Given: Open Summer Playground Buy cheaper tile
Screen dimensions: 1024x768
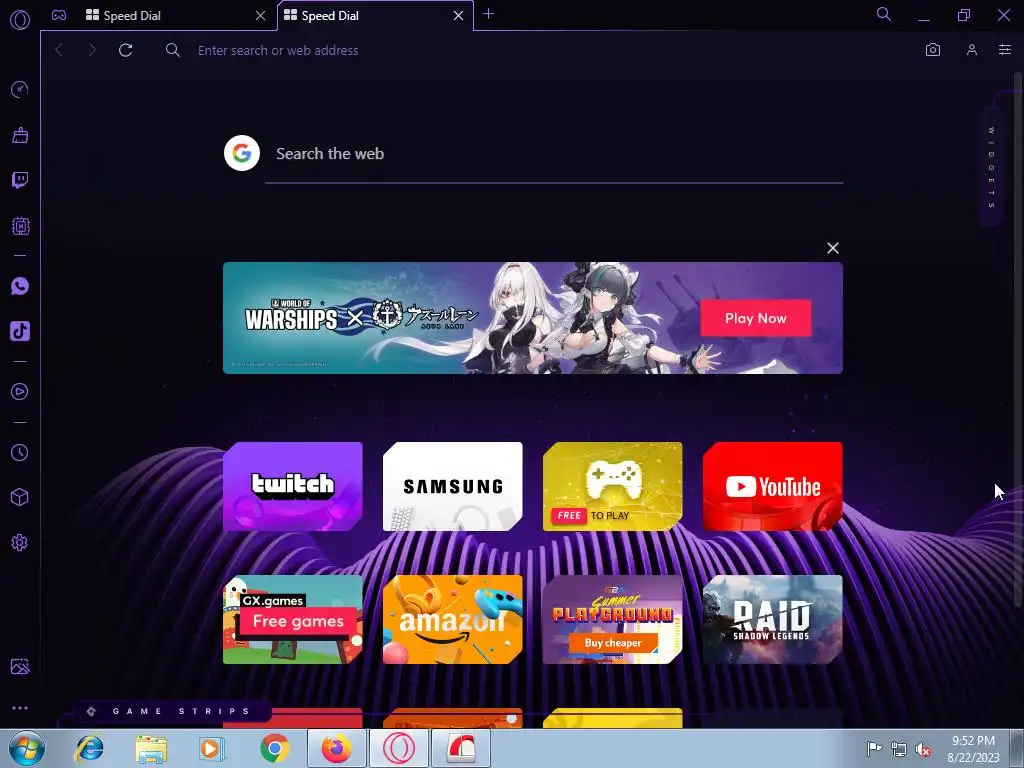Looking at the screenshot, I should pyautogui.click(x=613, y=620).
